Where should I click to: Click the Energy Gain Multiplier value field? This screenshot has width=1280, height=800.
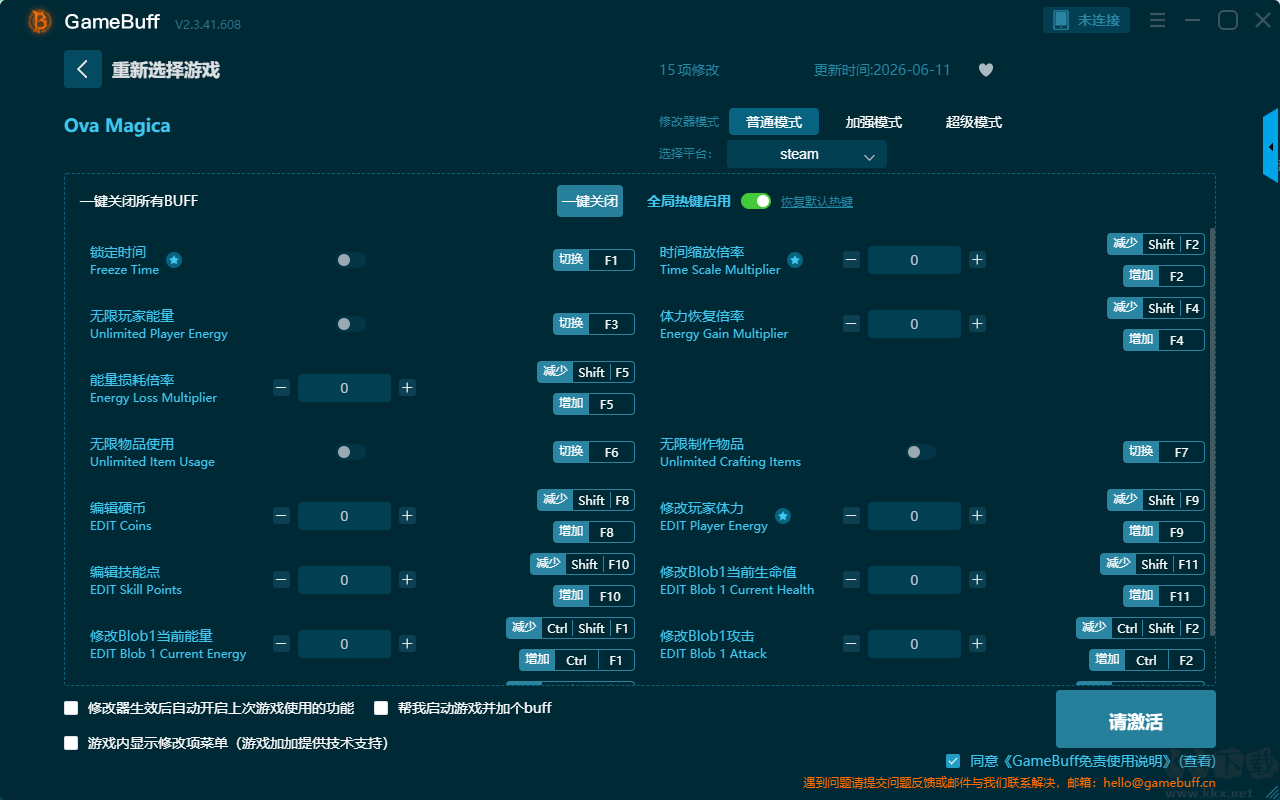(x=914, y=324)
